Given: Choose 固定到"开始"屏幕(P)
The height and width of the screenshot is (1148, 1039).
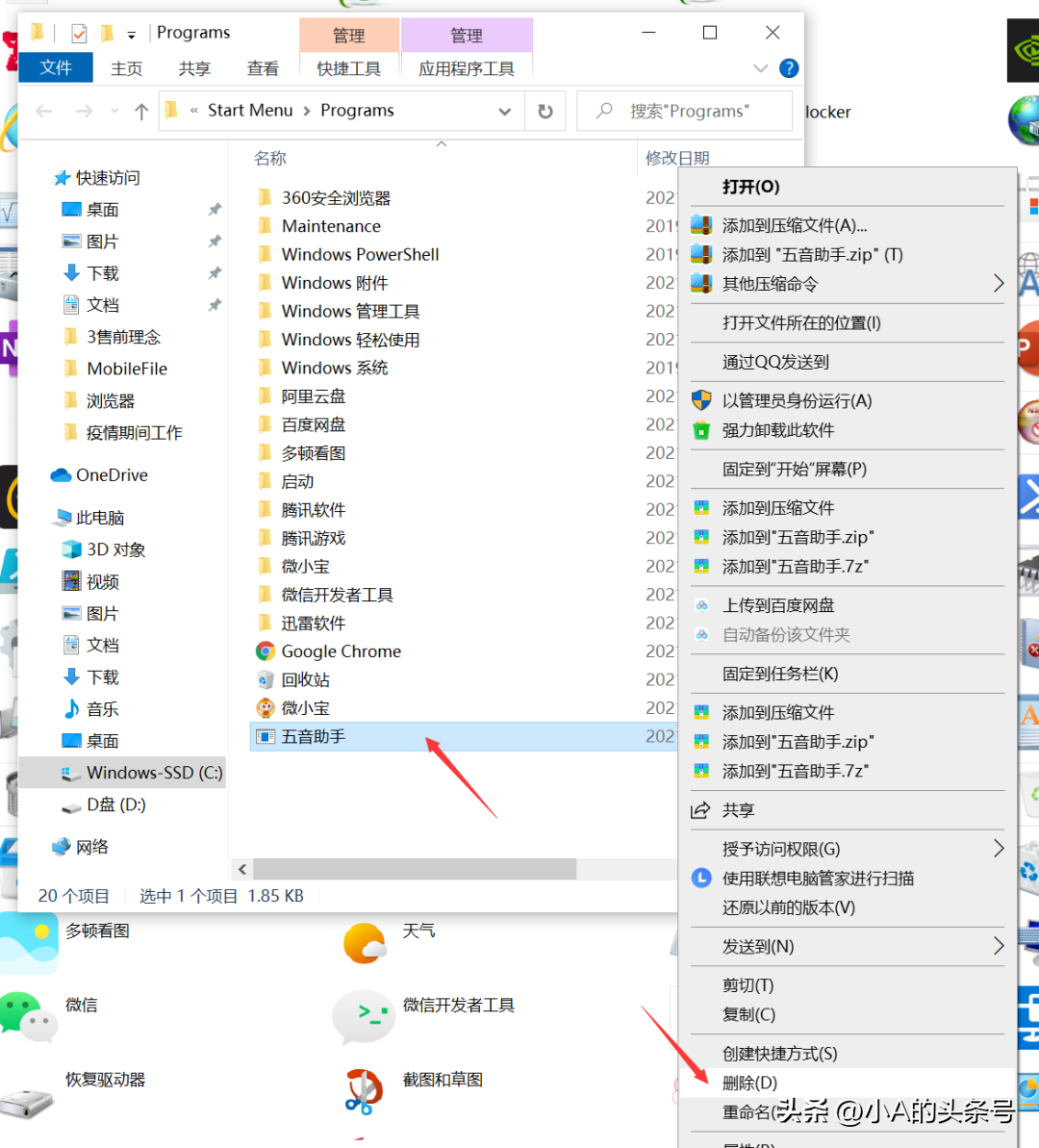Looking at the screenshot, I should click(848, 470).
